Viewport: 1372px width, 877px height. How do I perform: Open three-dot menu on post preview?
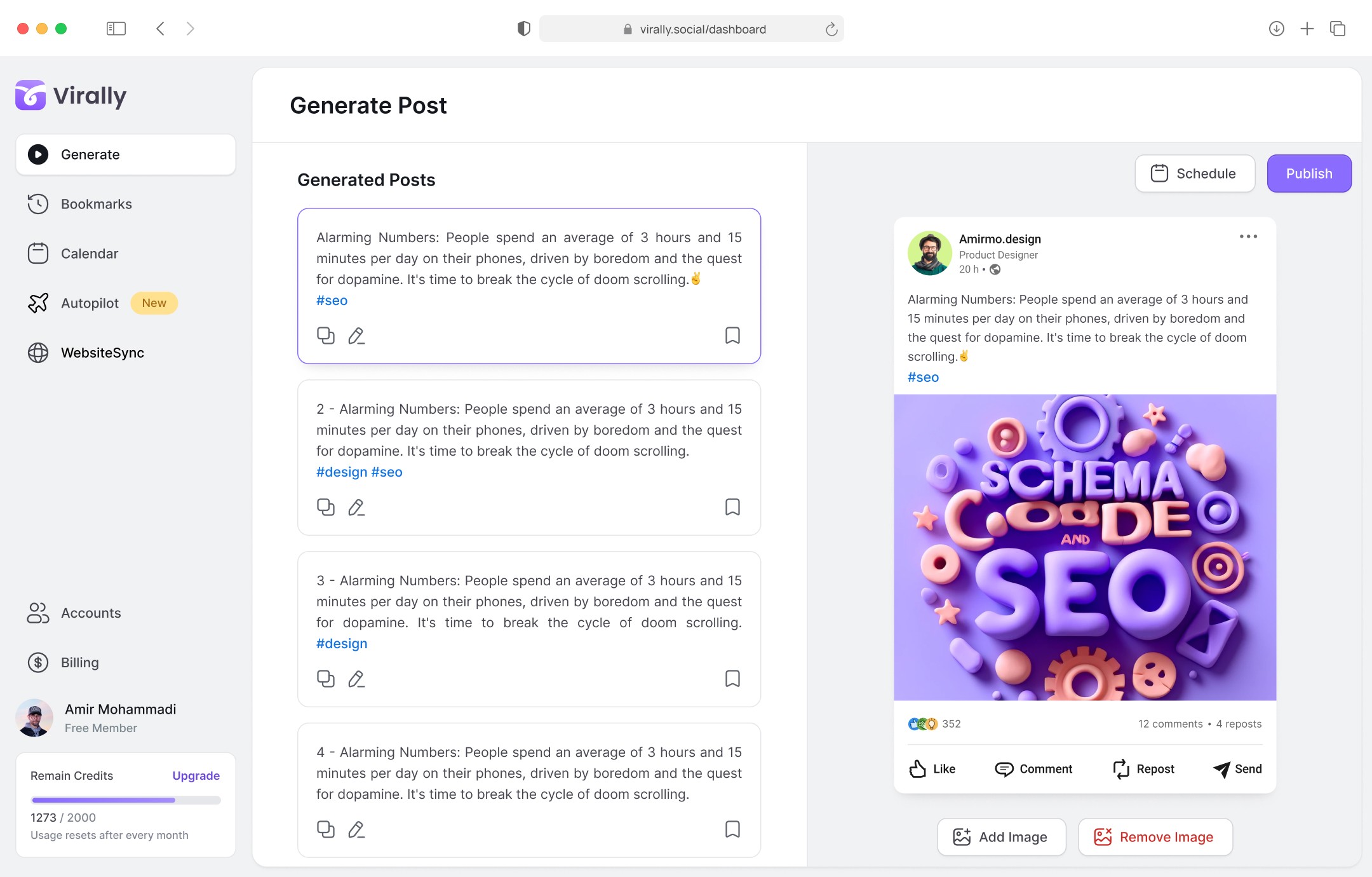point(1248,236)
